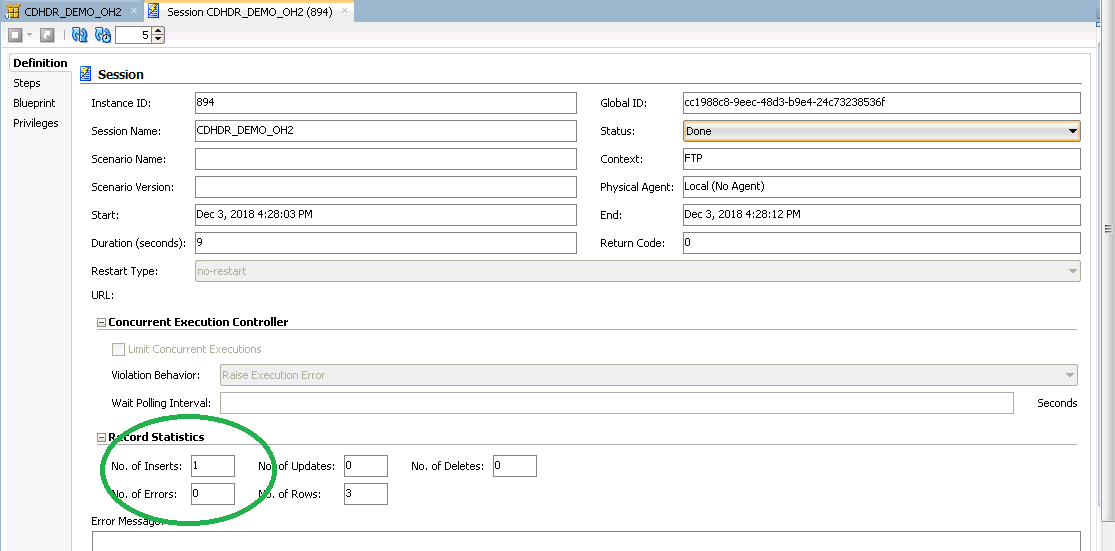The width and height of the screenshot is (1115, 551).
Task: Open the Privileges side tab
Action: coord(36,123)
